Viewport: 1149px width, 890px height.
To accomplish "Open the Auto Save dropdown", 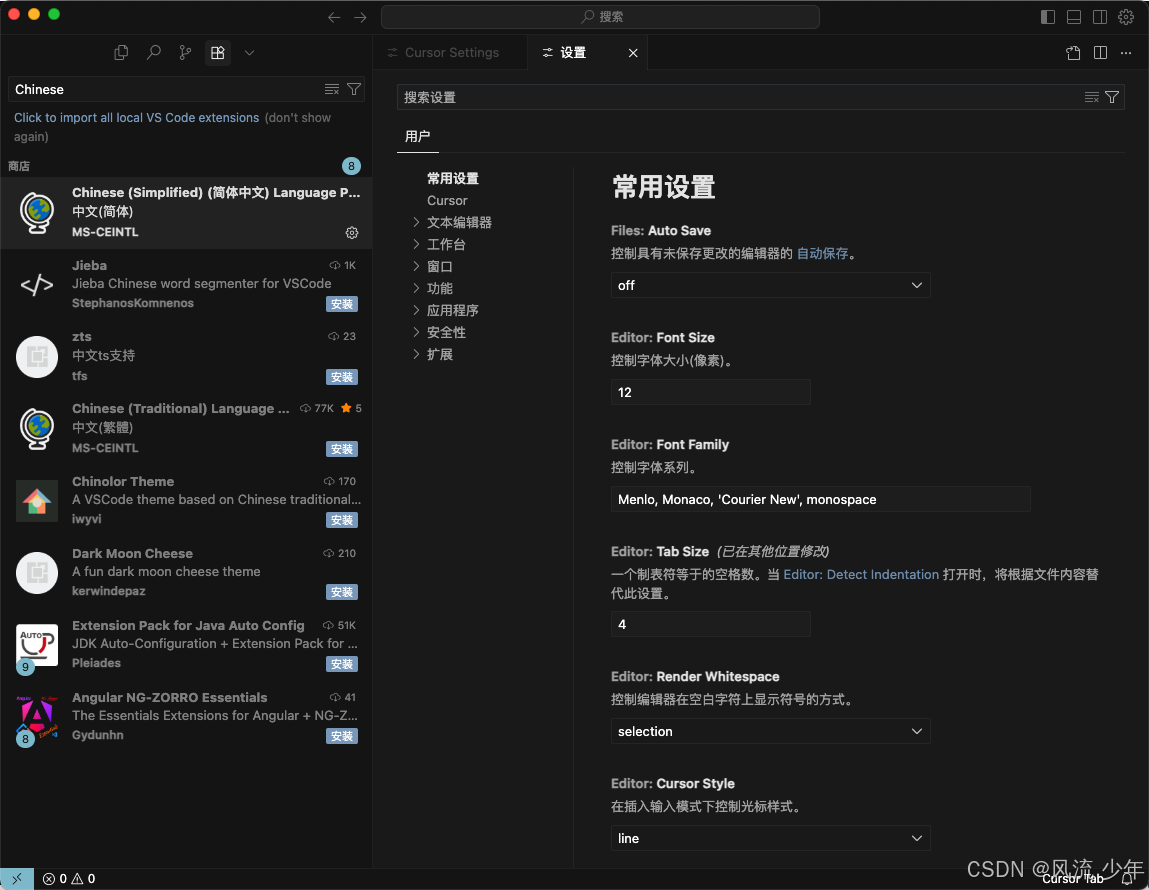I will click(x=770, y=285).
